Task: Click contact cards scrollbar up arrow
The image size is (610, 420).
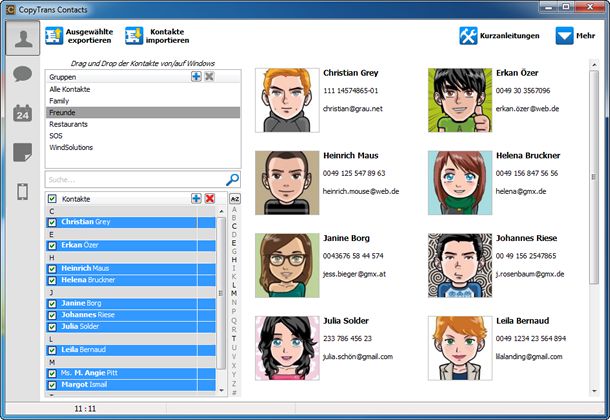Action: (594, 64)
